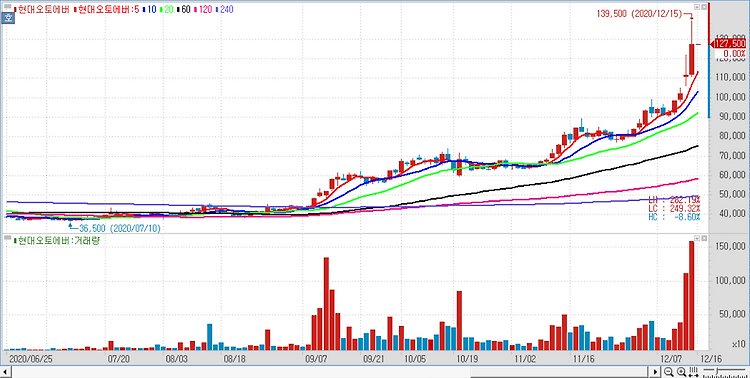Click the 150,000 volume axis label

coord(730,246)
